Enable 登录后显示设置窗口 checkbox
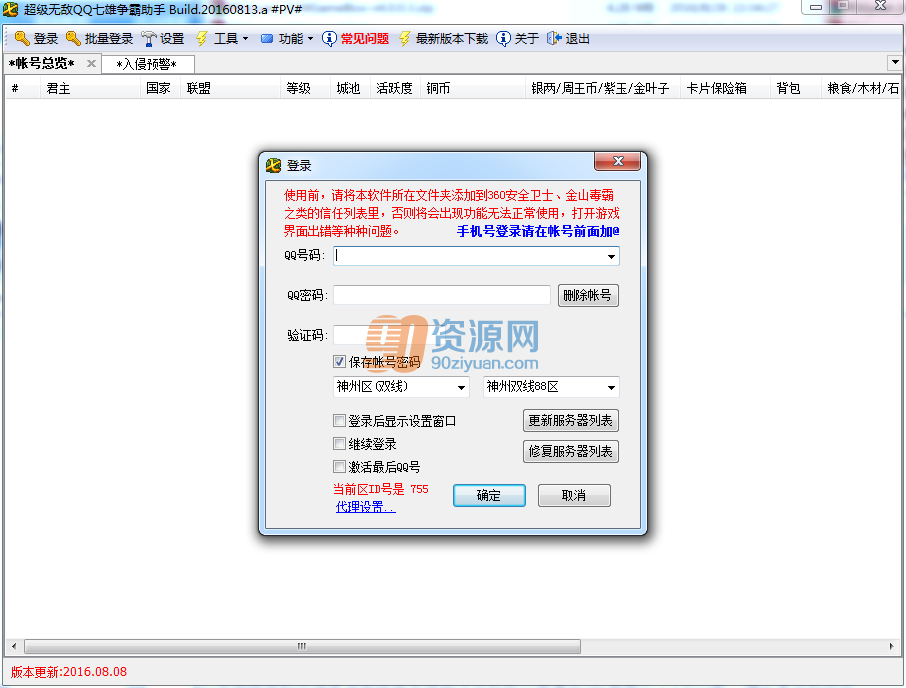The width and height of the screenshot is (906, 688). coord(340,421)
